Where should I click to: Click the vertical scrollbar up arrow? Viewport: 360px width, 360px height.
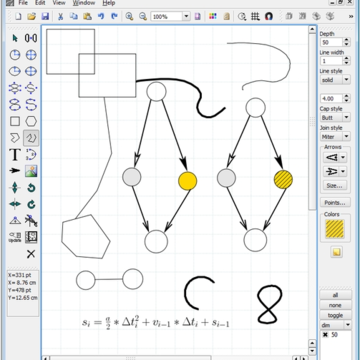point(312,30)
